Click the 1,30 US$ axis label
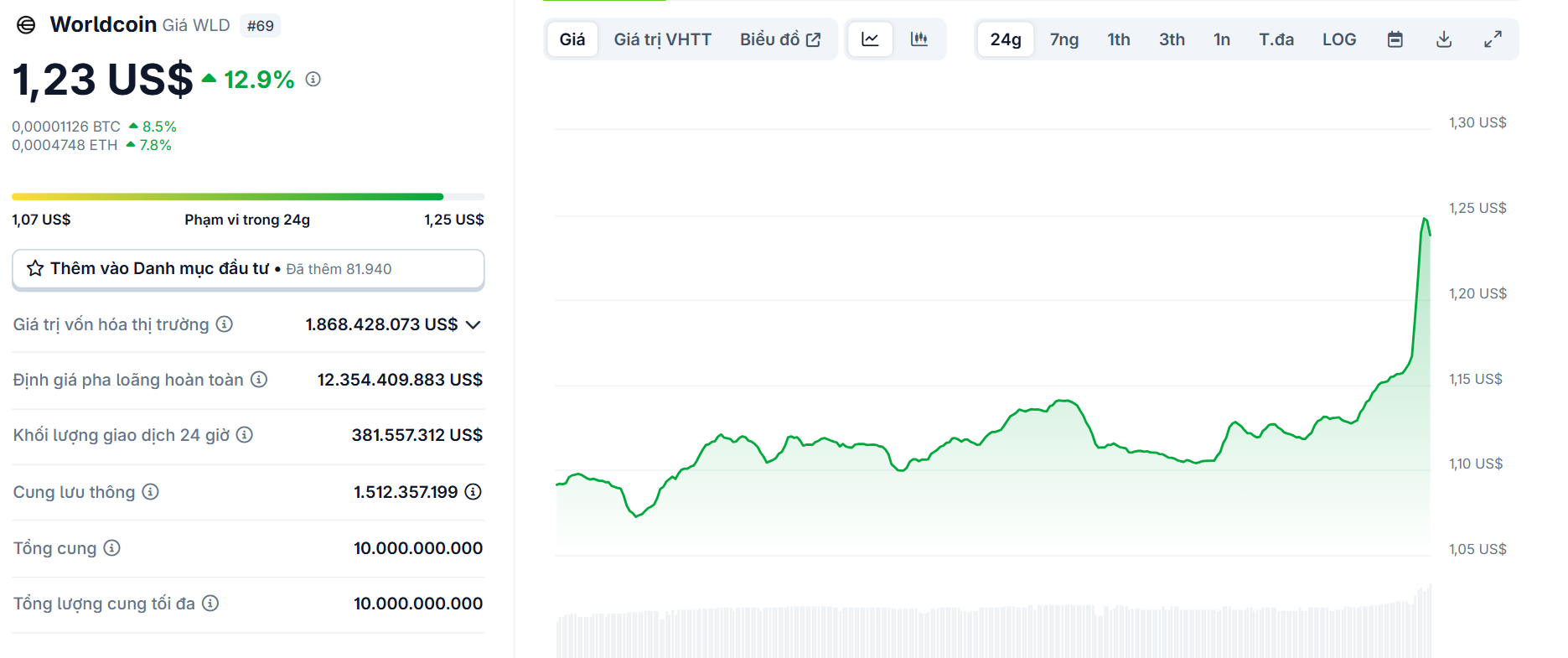This screenshot has height=658, width=1568. (1477, 122)
